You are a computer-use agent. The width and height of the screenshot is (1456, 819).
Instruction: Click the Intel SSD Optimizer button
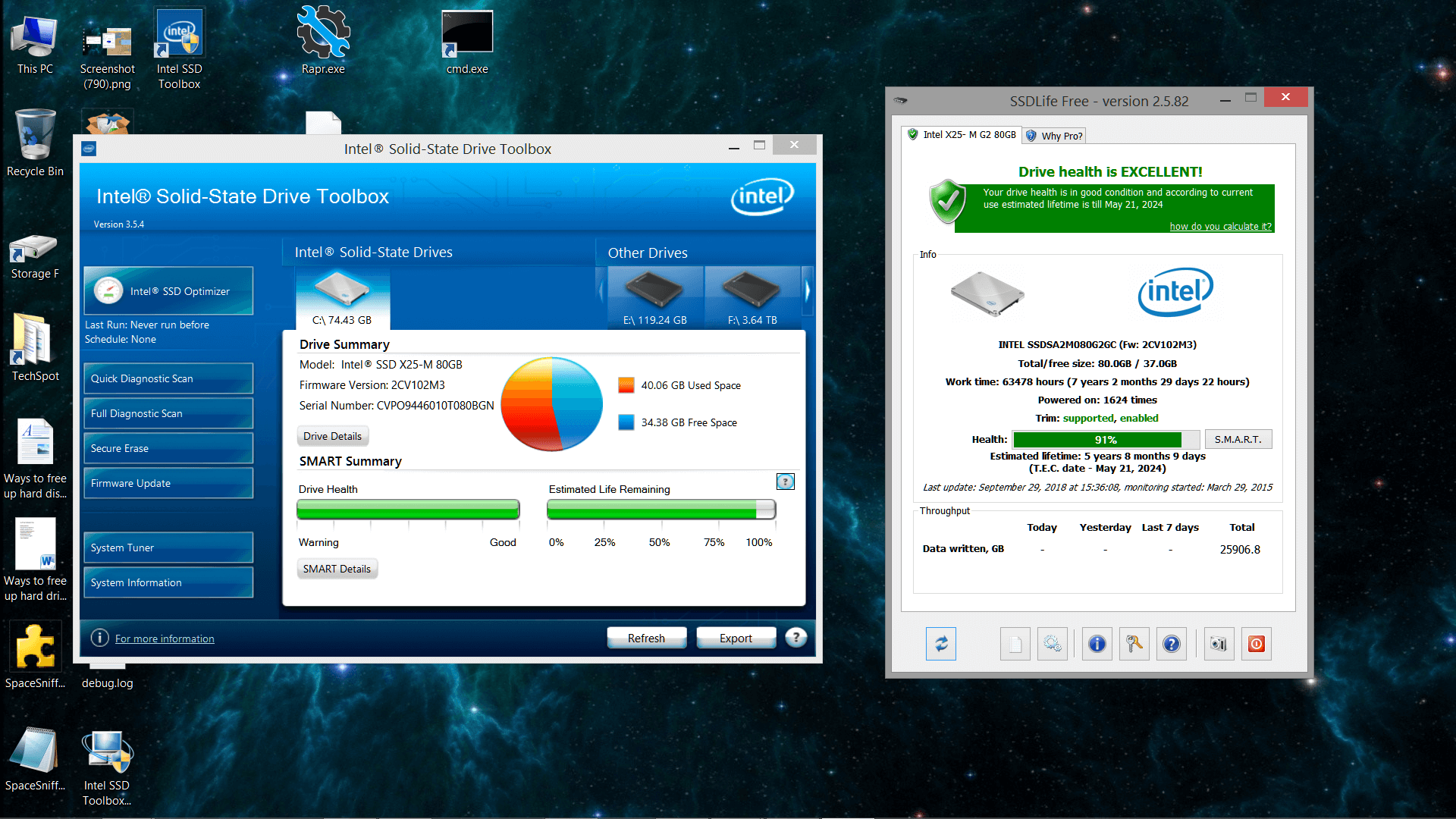point(168,291)
